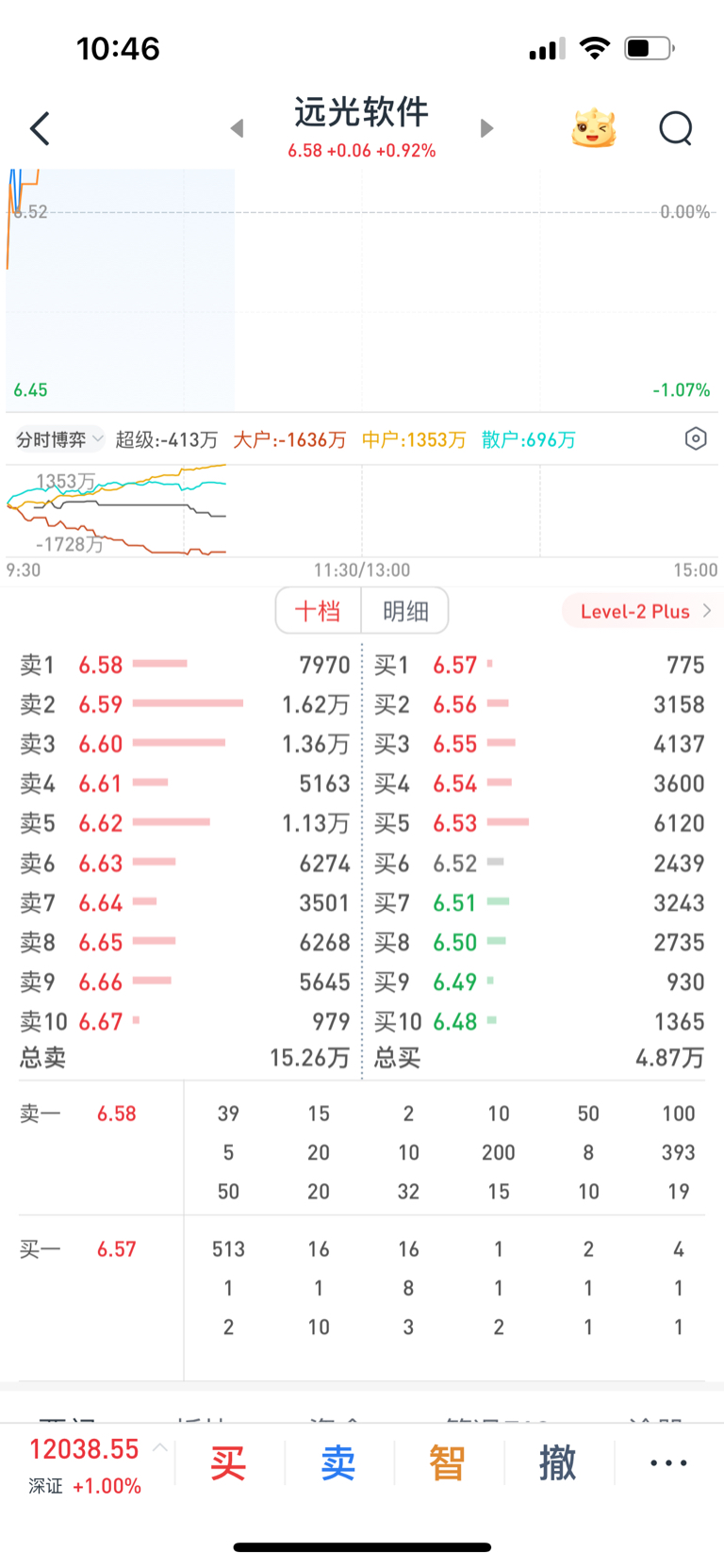Select the 买1 6.57 price

455,665
